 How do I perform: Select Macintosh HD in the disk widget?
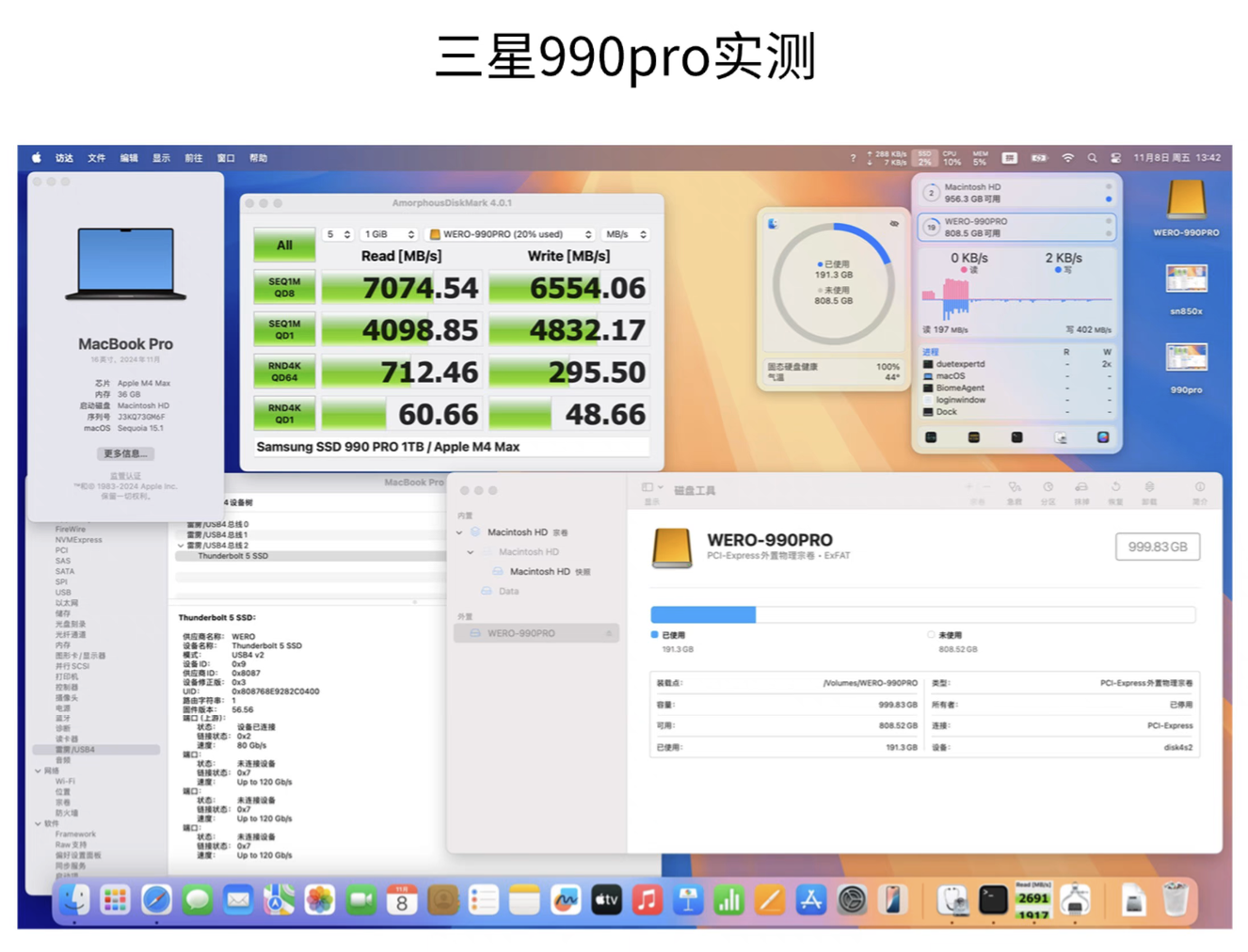tap(1016, 193)
